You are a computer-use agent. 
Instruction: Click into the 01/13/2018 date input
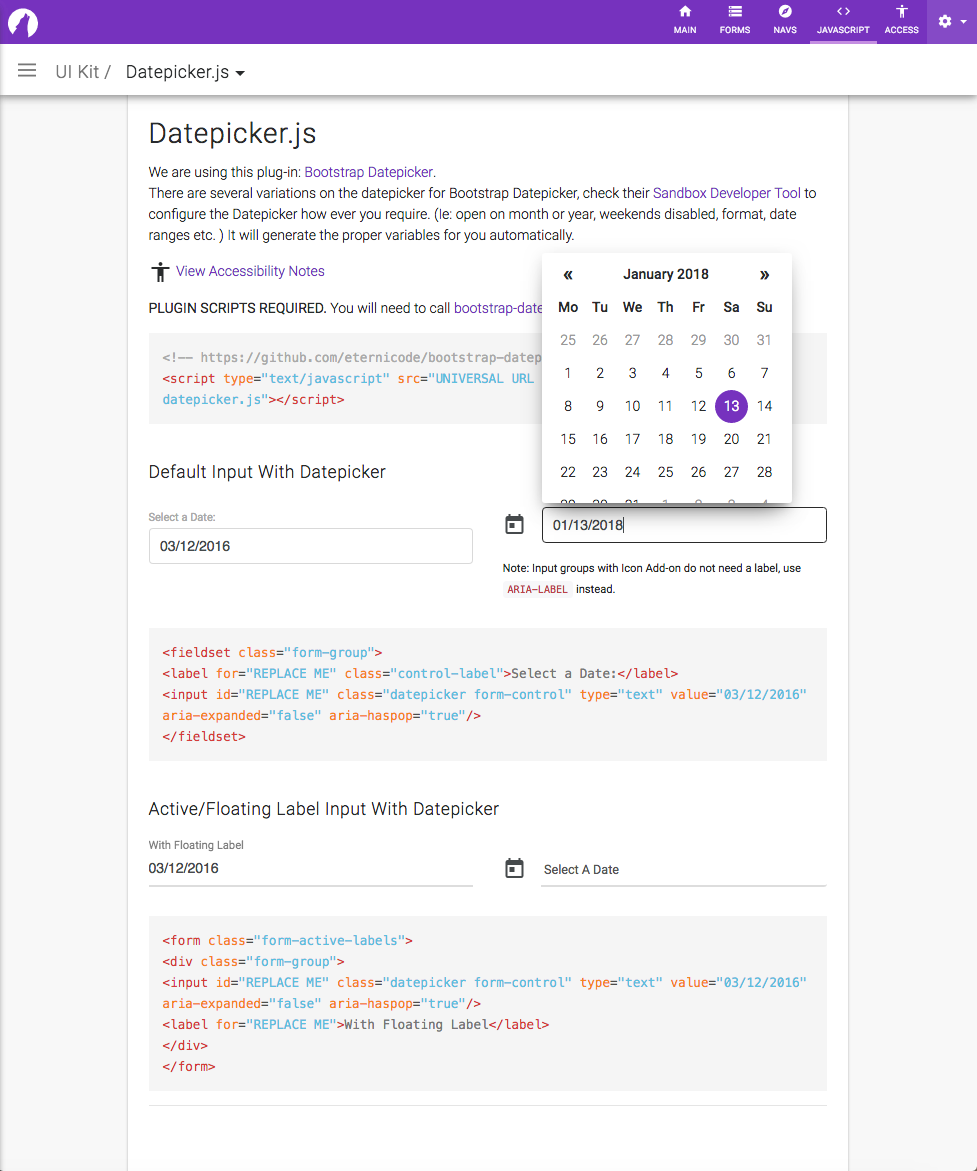click(x=684, y=525)
